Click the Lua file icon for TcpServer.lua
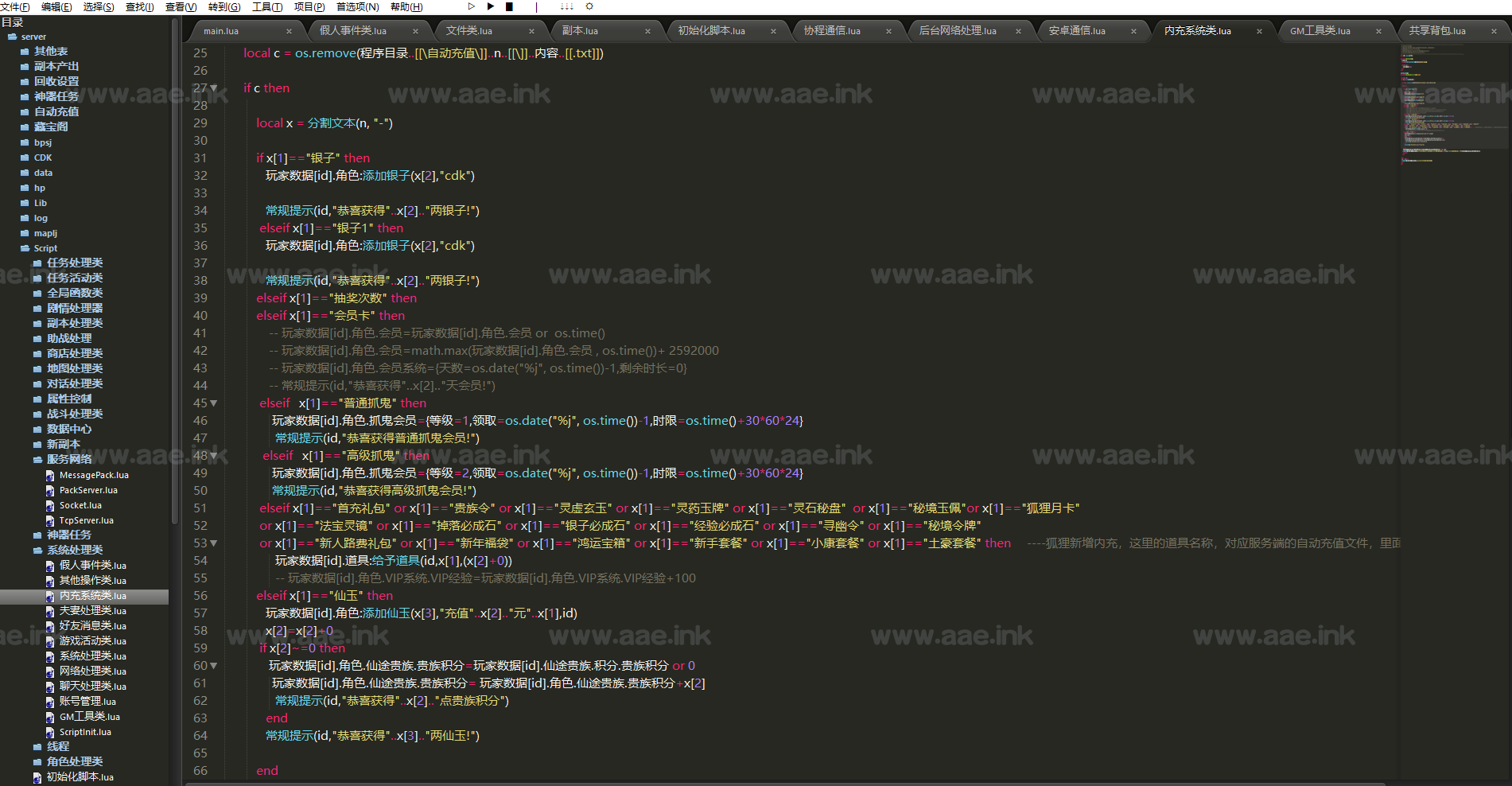The height and width of the screenshot is (786, 1512). pos(50,520)
